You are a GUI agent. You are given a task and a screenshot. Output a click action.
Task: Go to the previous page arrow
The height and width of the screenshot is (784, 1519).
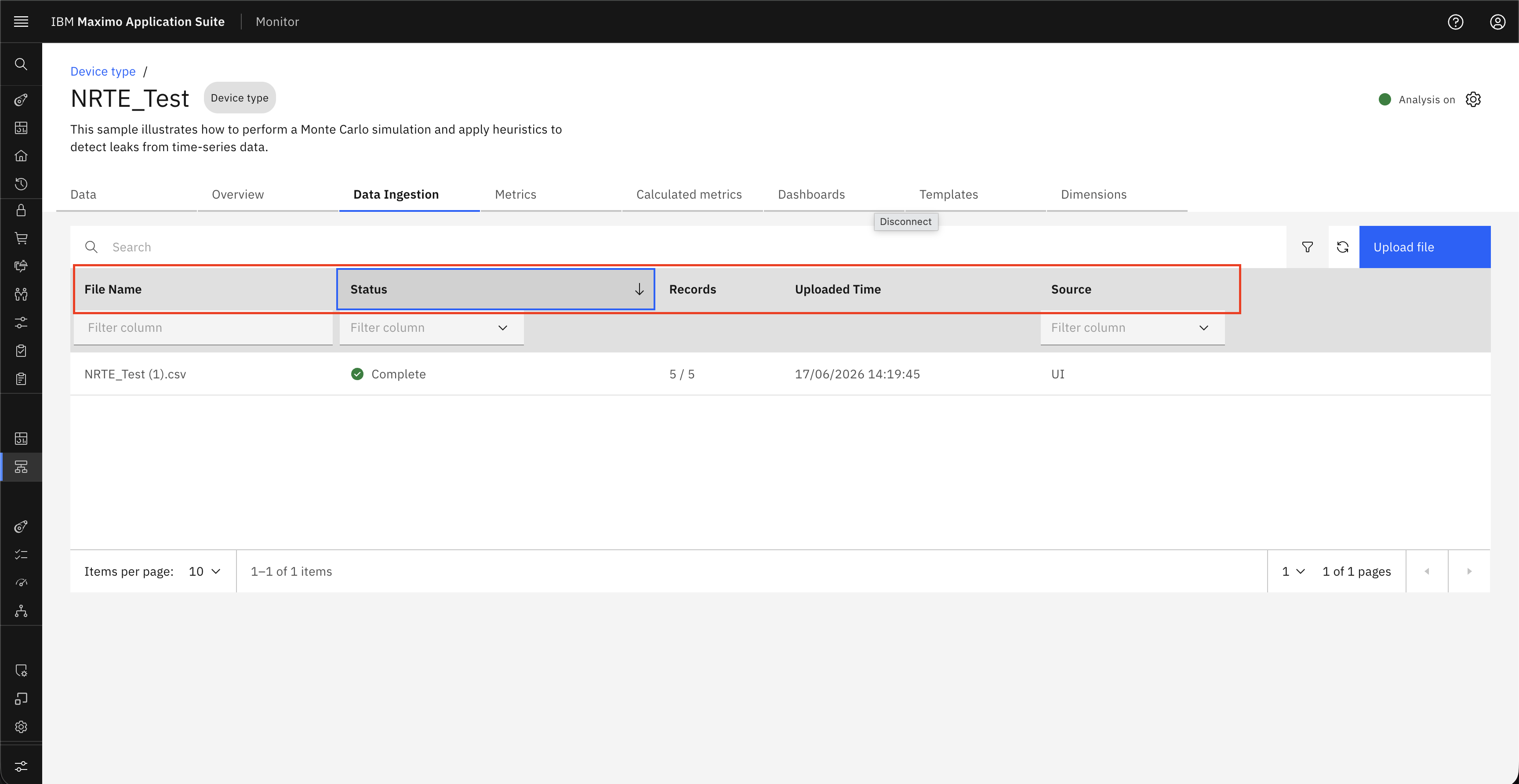coord(1426,571)
